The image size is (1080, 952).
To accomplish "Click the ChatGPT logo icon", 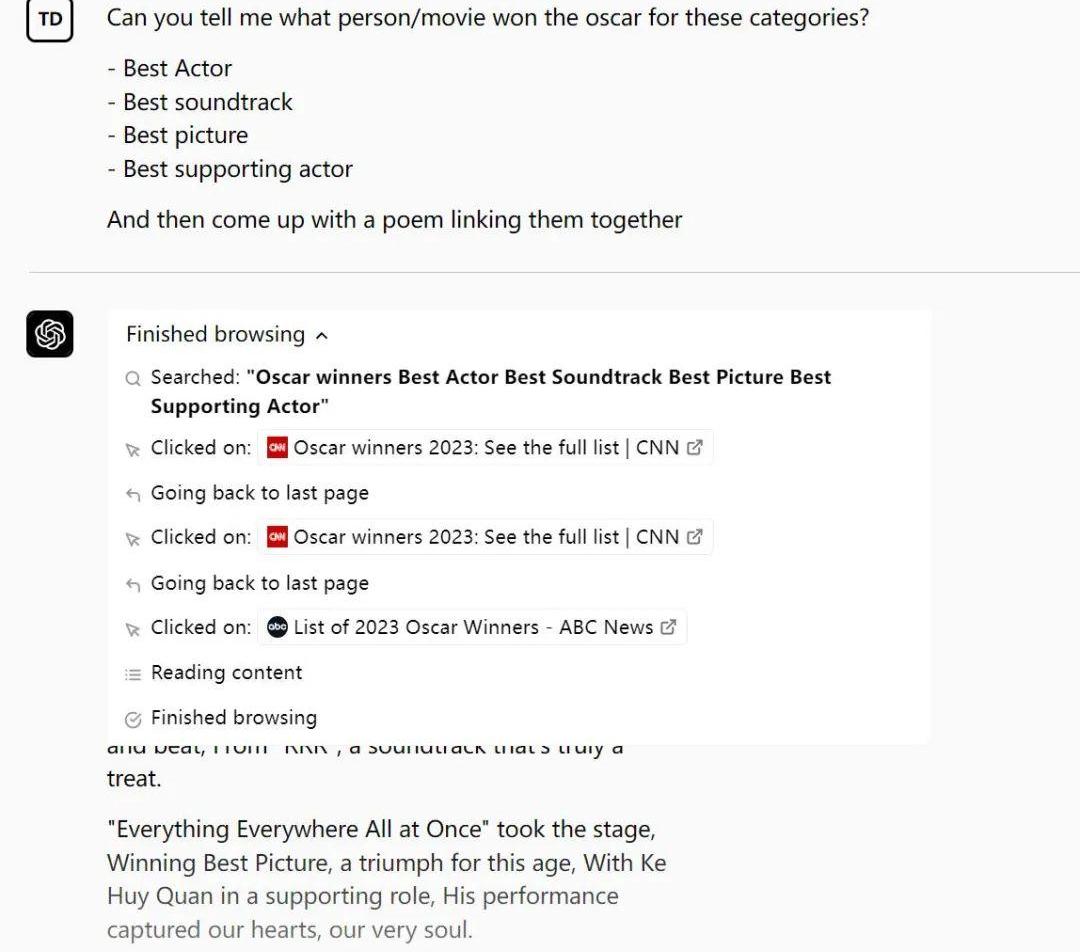I will coord(50,334).
